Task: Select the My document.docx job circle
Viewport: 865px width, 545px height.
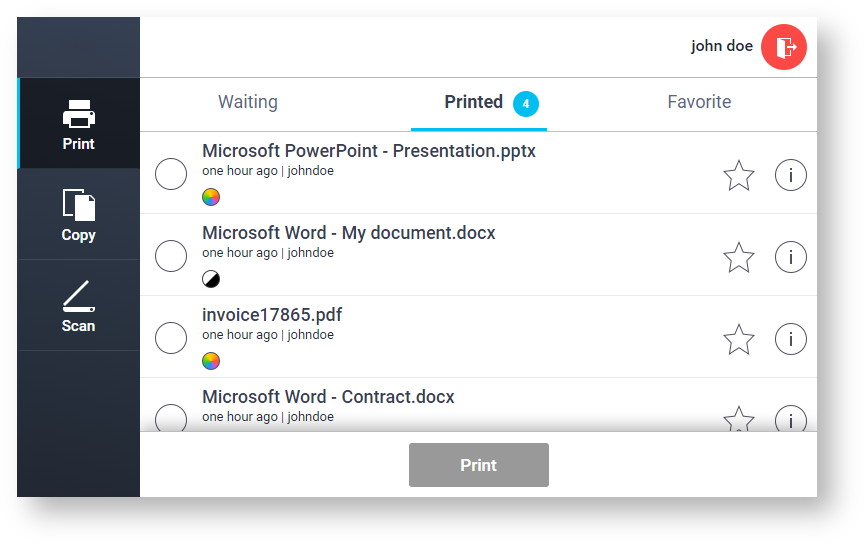Action: [x=171, y=256]
